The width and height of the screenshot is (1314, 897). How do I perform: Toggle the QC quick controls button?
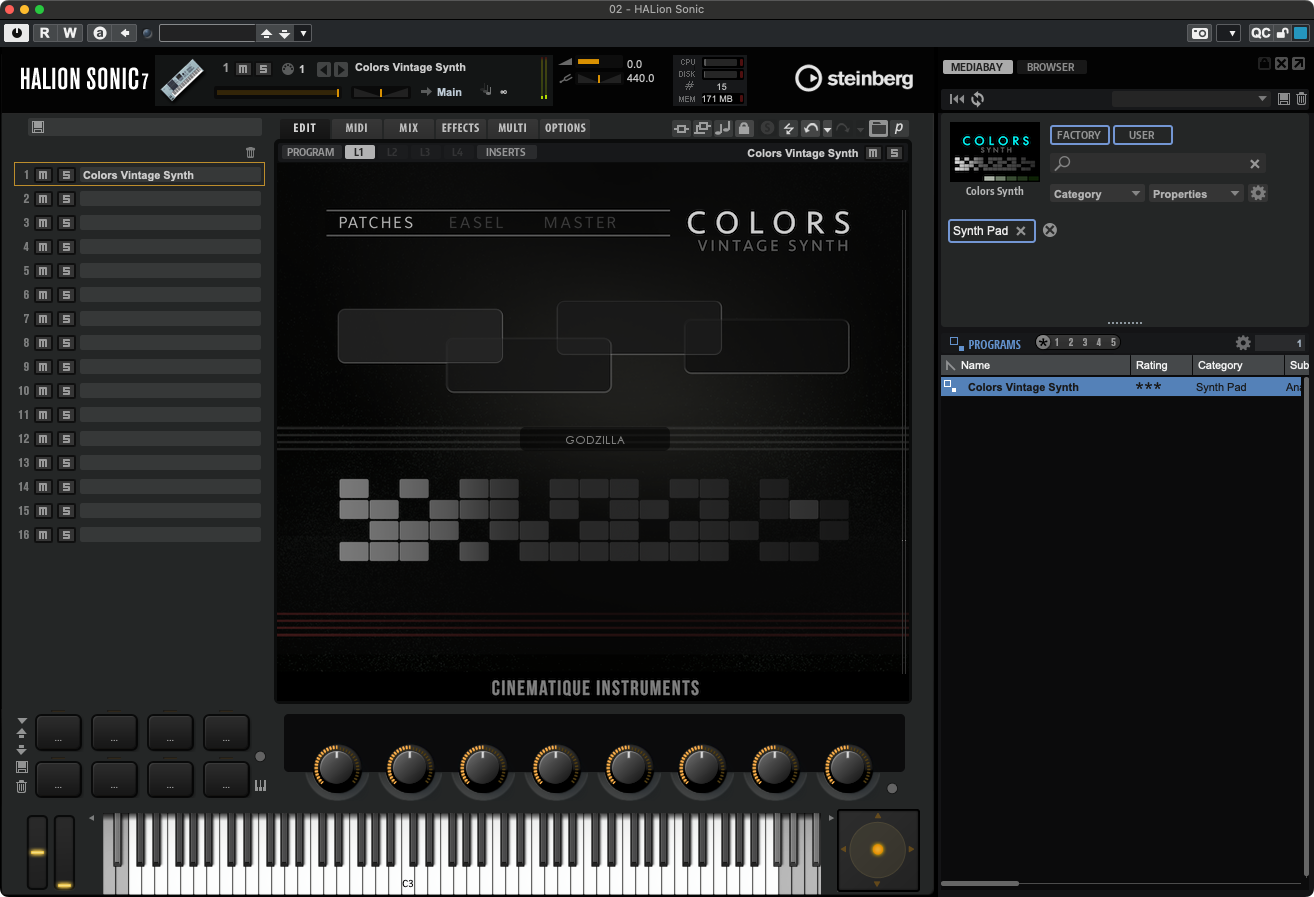coord(1261,33)
